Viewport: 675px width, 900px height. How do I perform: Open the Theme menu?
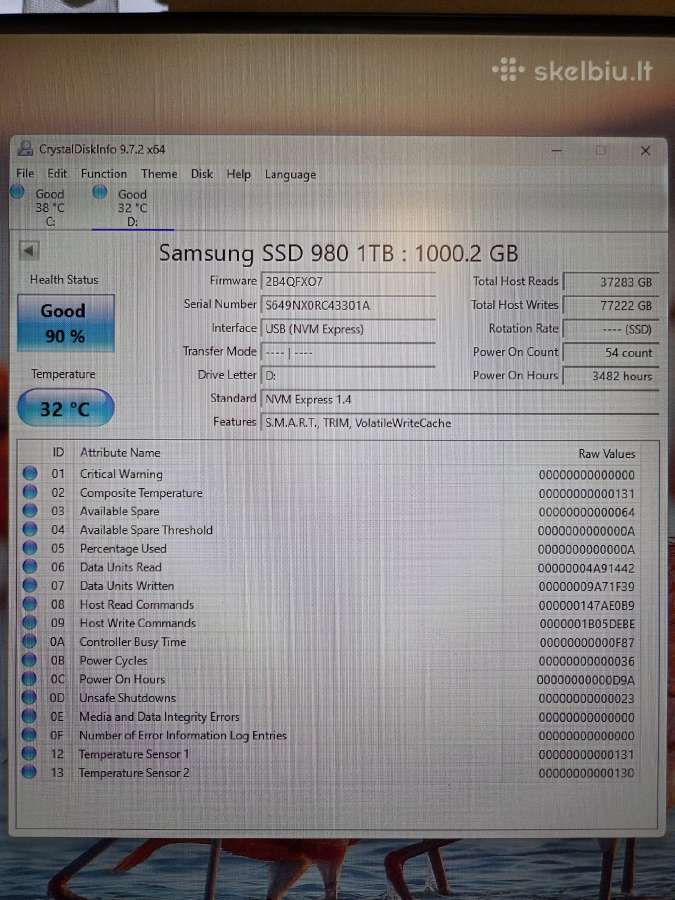[159, 174]
